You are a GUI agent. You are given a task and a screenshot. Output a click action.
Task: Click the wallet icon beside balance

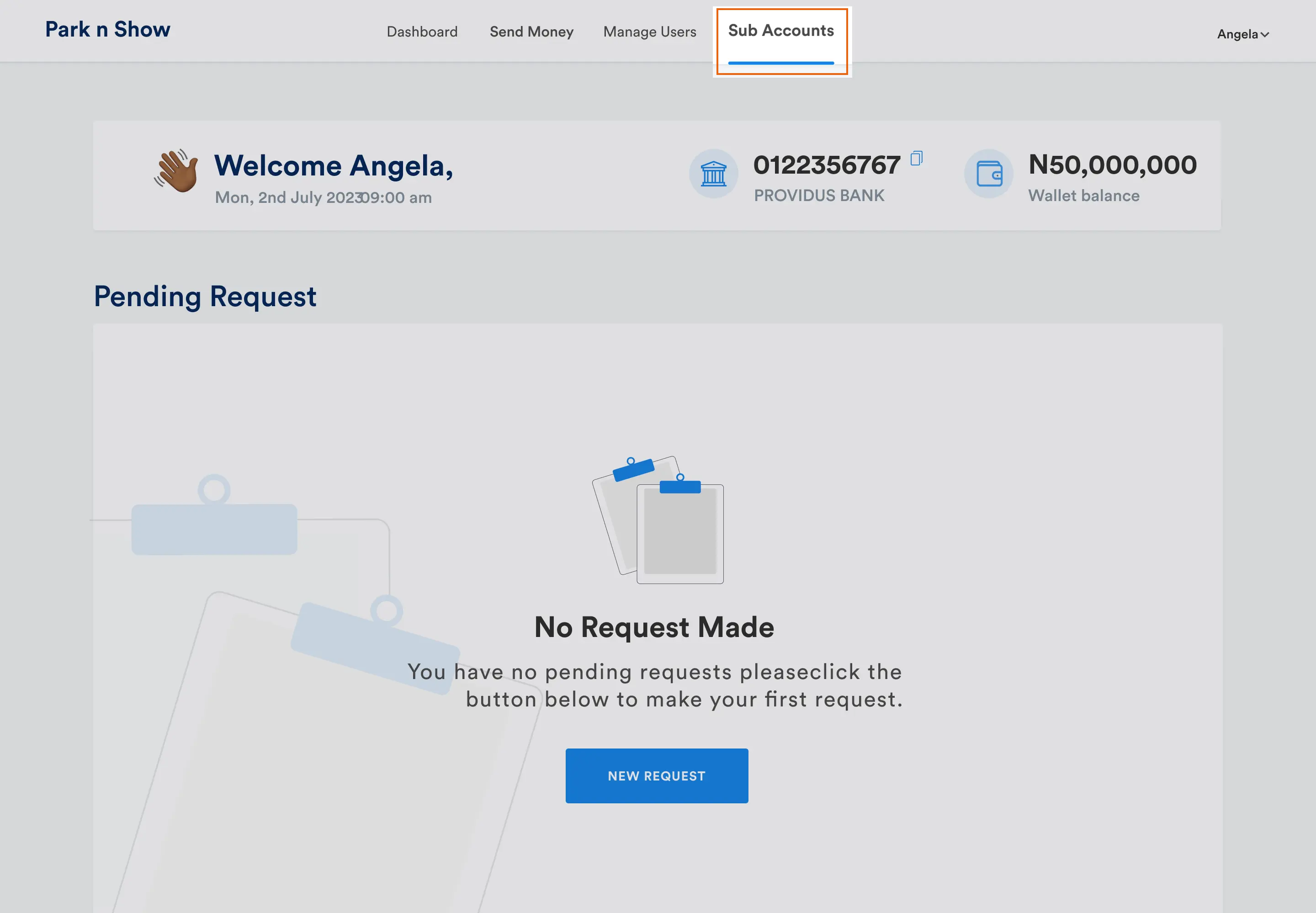click(989, 173)
